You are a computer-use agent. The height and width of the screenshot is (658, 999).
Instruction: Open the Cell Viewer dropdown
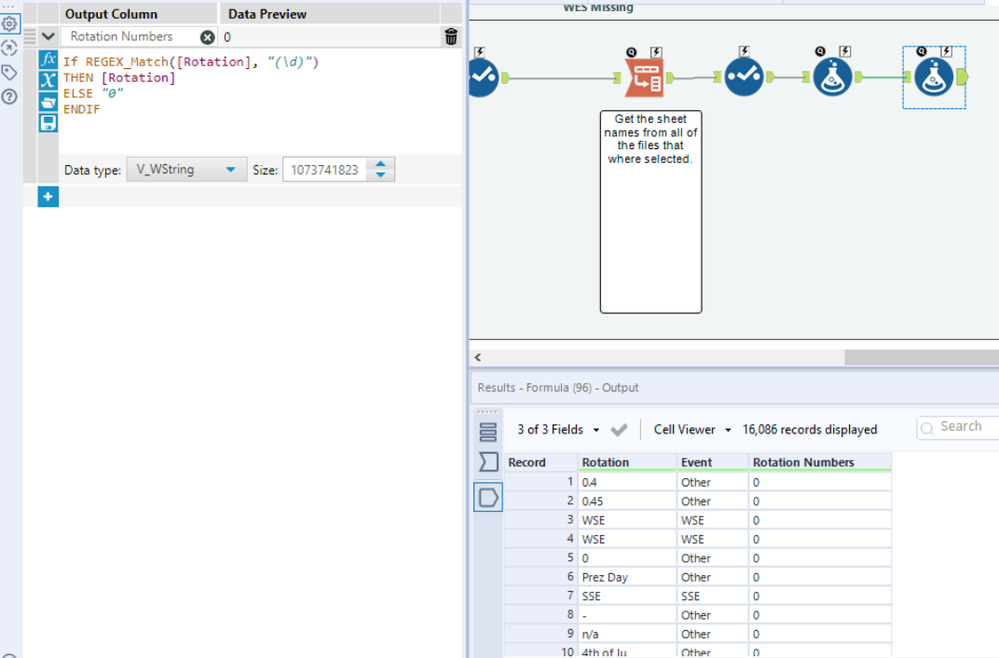pyautogui.click(x=693, y=430)
